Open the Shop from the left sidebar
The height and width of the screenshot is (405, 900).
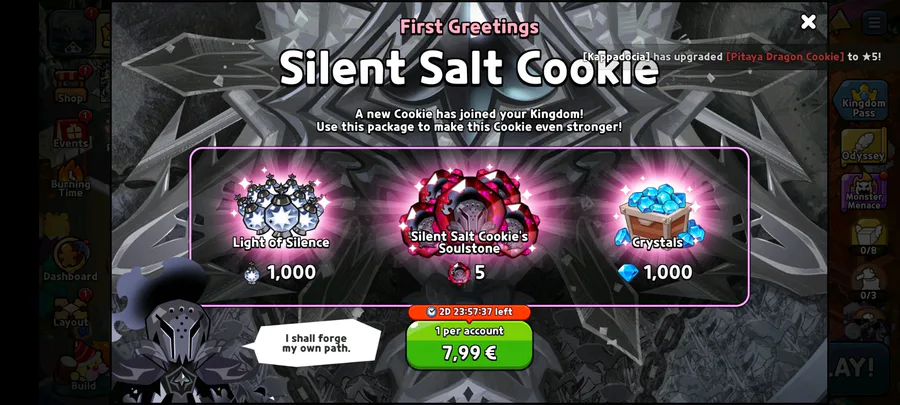click(x=71, y=85)
